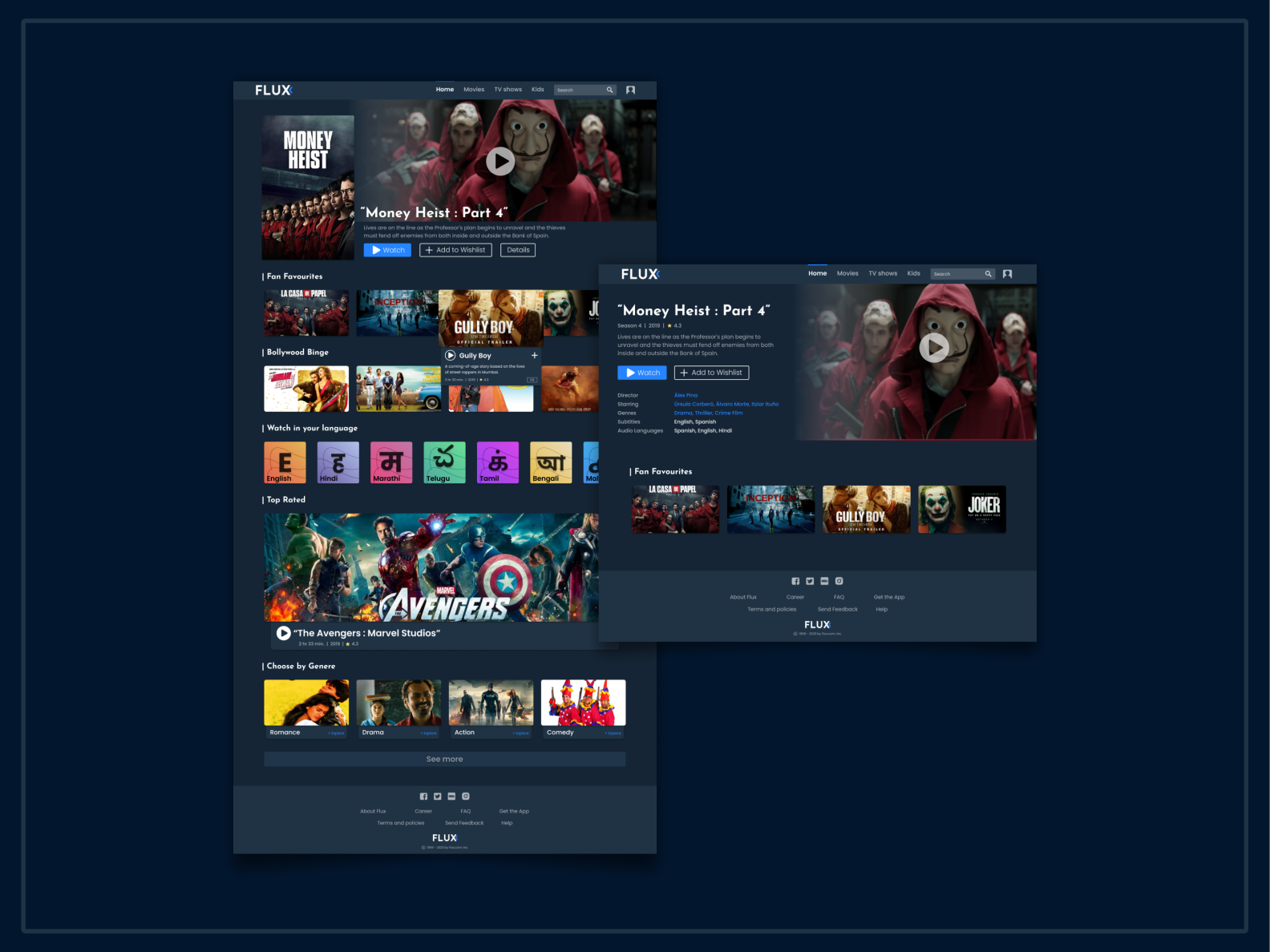This screenshot has width=1270, height=952.
Task: Click play icon on Gully Boy hover card
Action: coord(451,355)
